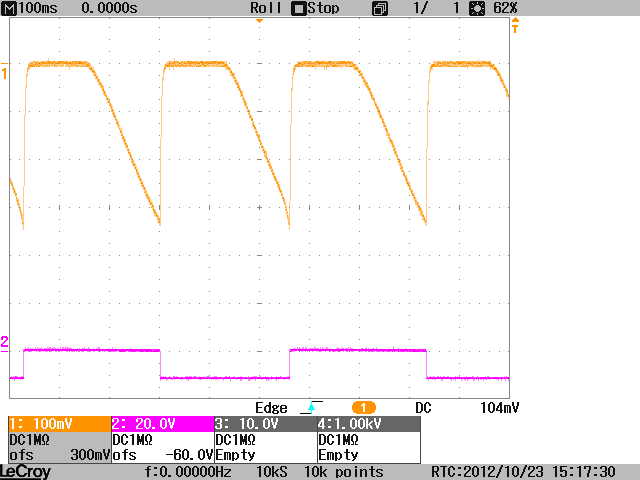Click the orange trigger level T marker
The height and width of the screenshot is (480, 640).
(x=515, y=25)
